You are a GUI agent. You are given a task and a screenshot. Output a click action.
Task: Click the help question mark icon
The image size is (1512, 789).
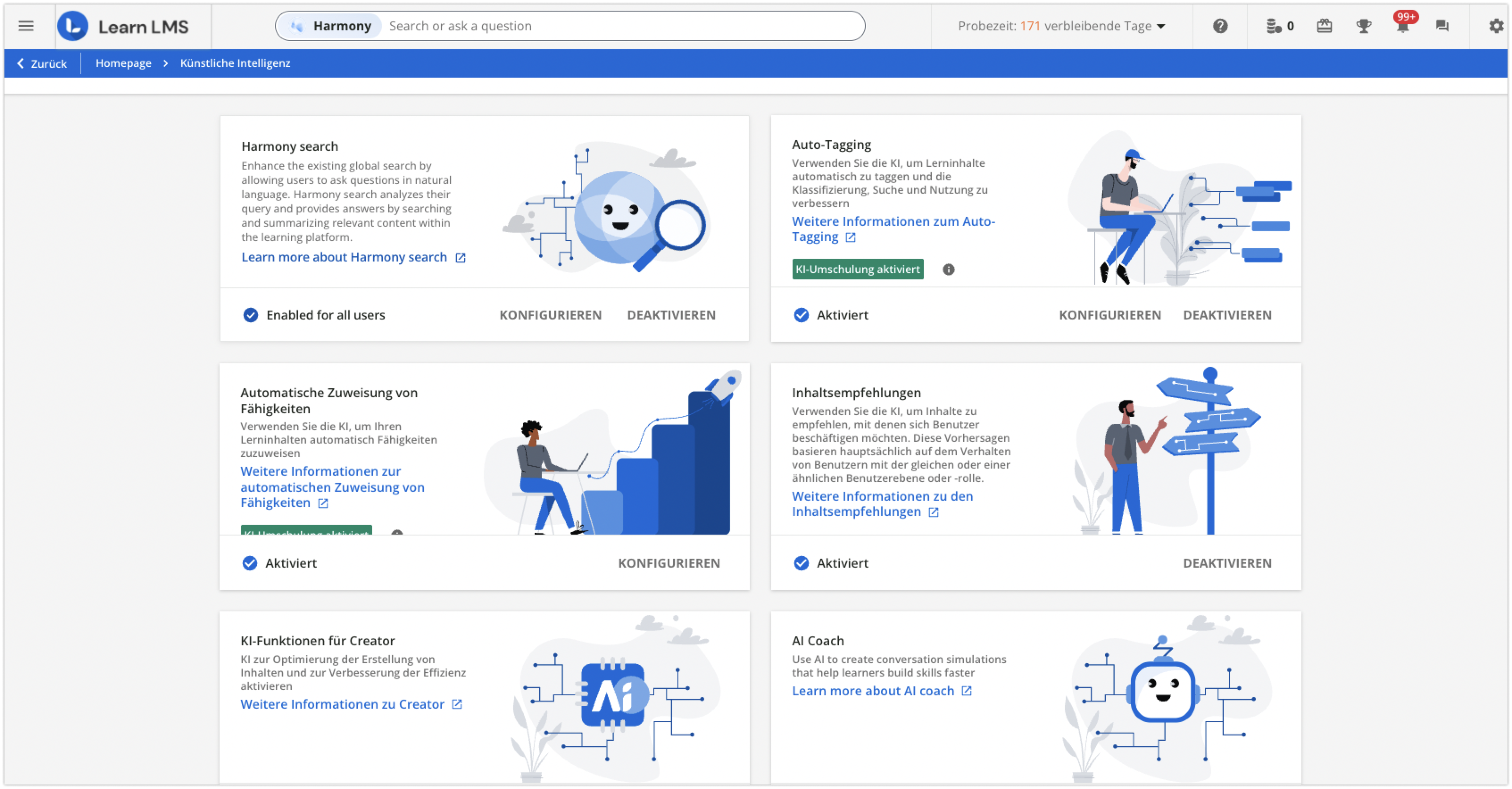(1220, 26)
